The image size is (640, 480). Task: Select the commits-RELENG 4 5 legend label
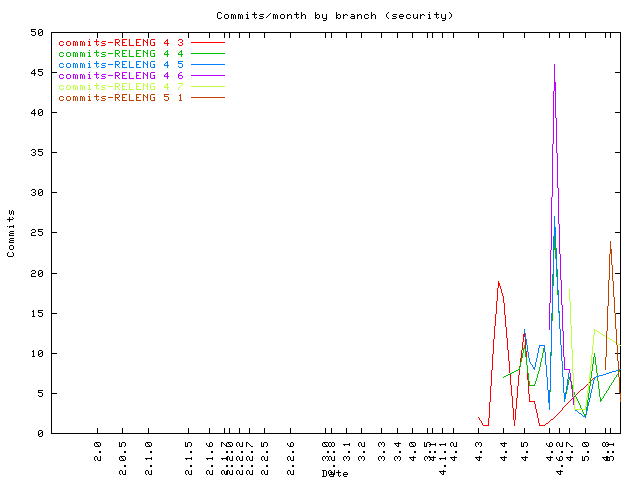[x=121, y=65]
